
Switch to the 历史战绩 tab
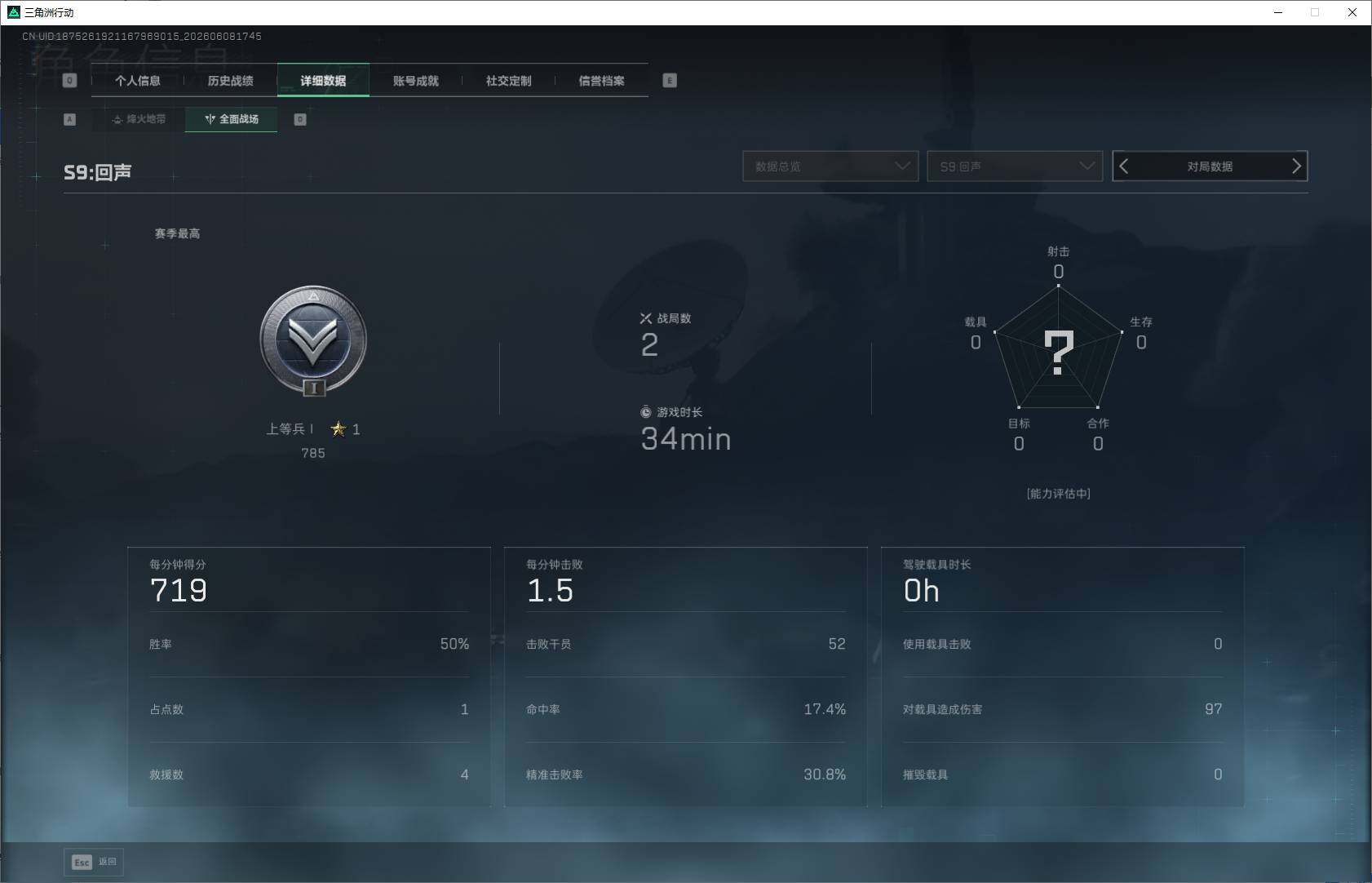pyautogui.click(x=230, y=81)
